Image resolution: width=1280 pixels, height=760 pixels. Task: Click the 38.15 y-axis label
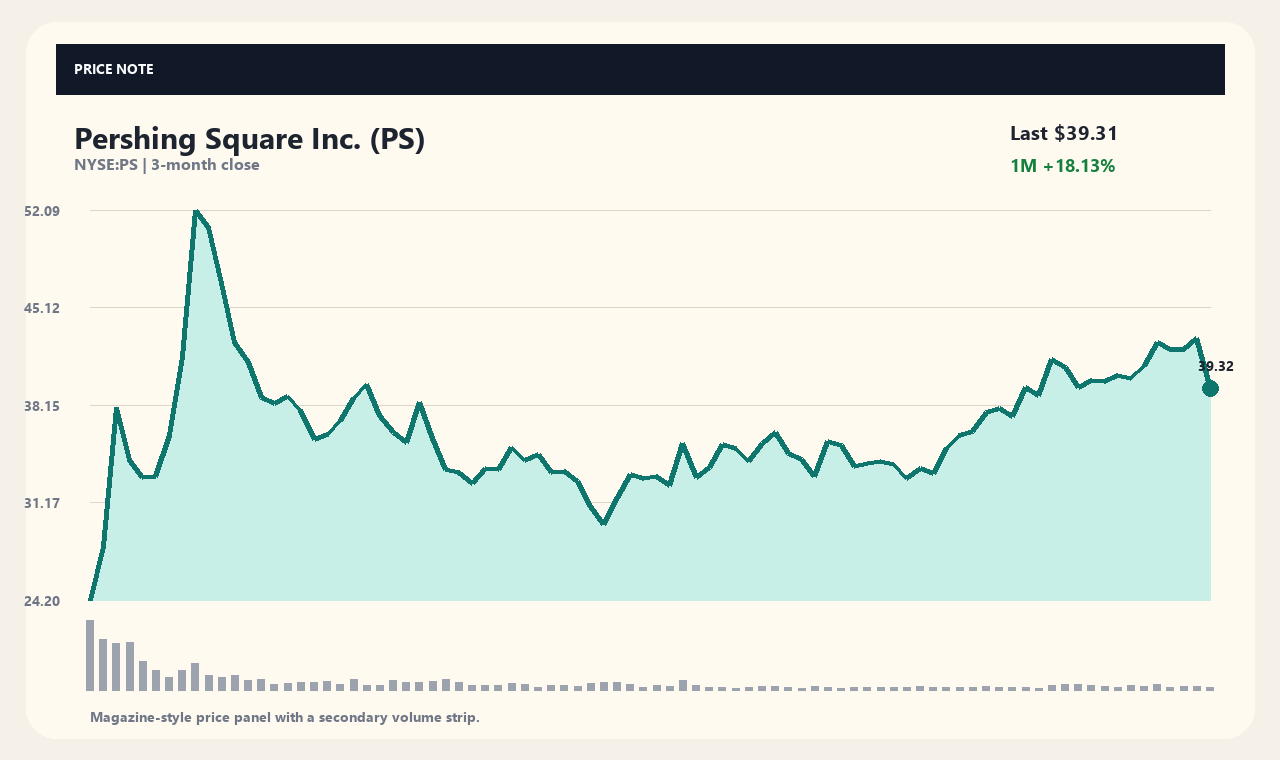tap(41, 406)
